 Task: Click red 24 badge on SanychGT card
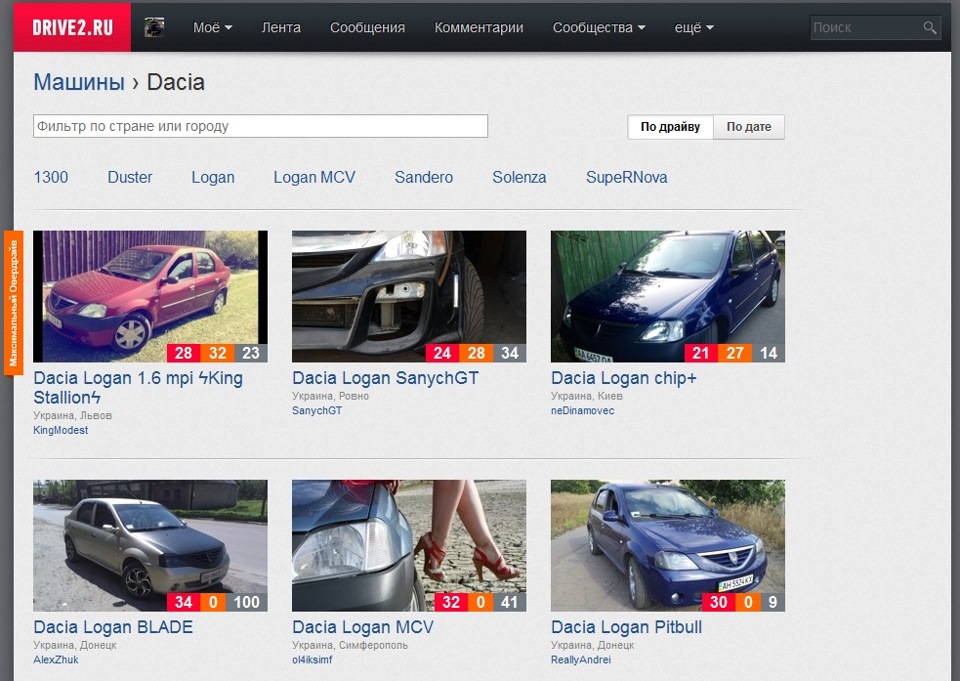pos(442,353)
